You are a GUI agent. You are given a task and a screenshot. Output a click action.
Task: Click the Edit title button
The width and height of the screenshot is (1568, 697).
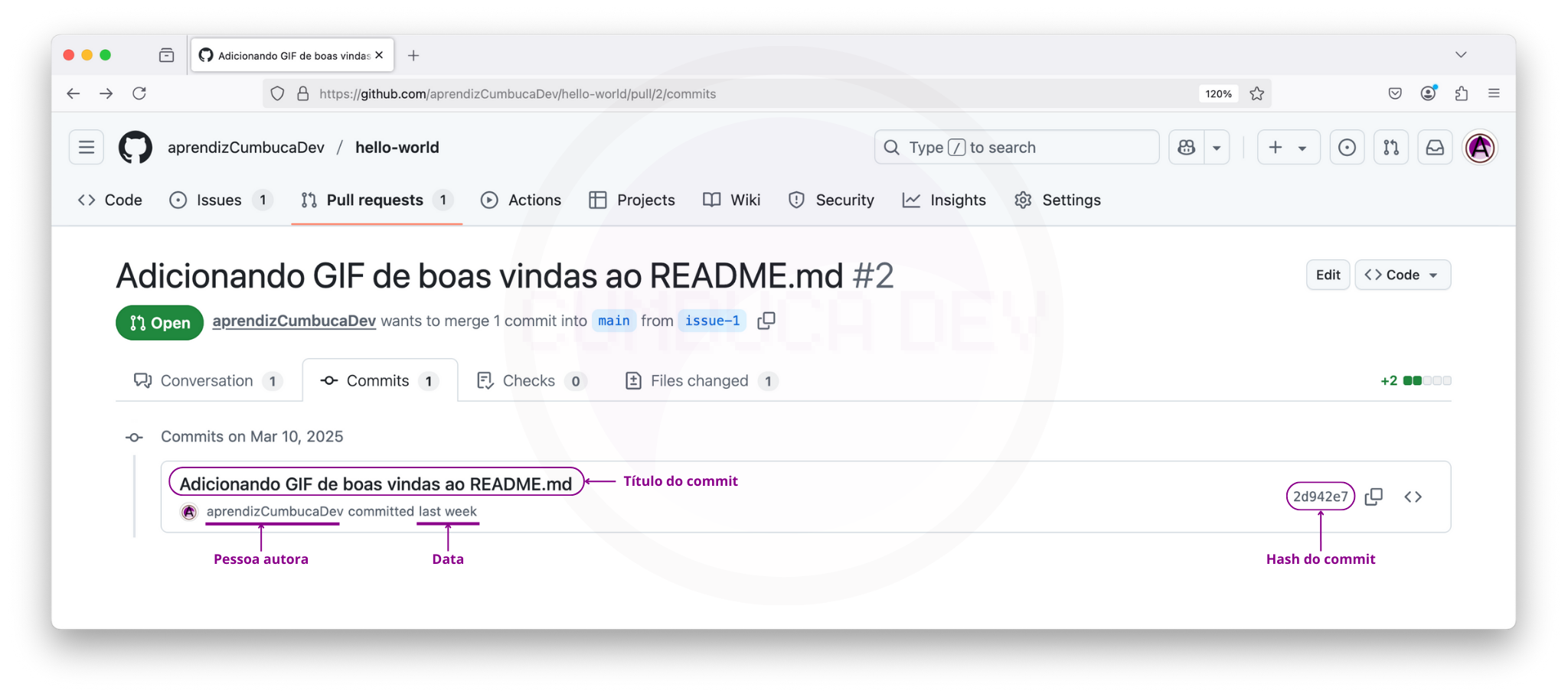point(1328,275)
